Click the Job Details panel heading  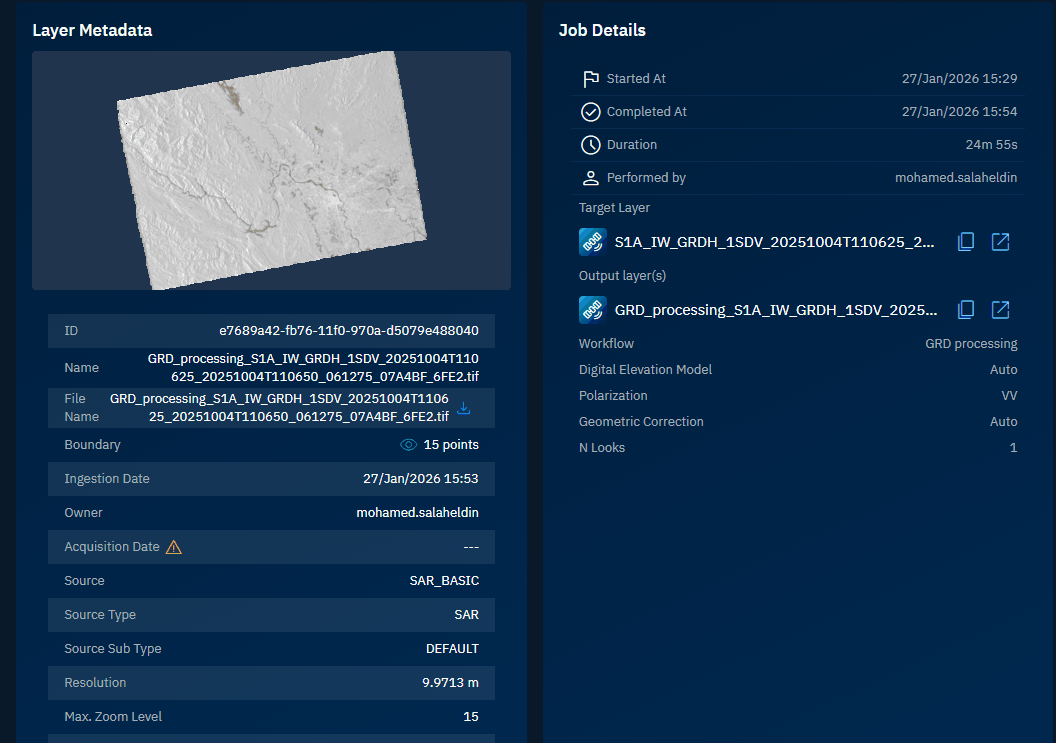pyautogui.click(x=602, y=30)
